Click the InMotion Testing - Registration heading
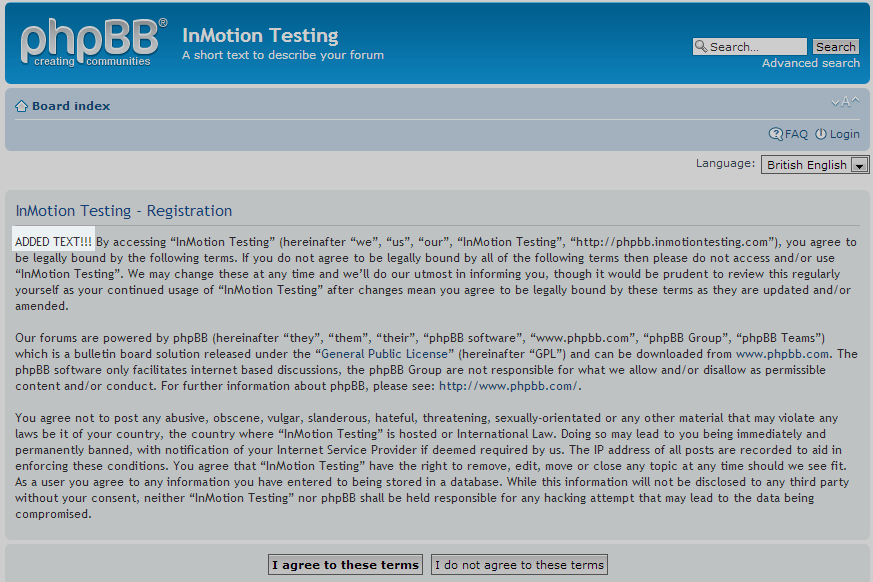873x582 pixels. [x=124, y=211]
